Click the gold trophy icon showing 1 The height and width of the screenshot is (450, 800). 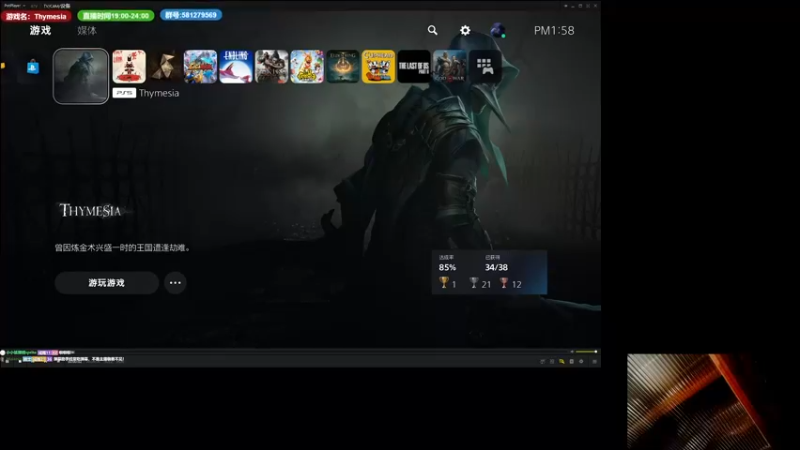[x=444, y=282]
